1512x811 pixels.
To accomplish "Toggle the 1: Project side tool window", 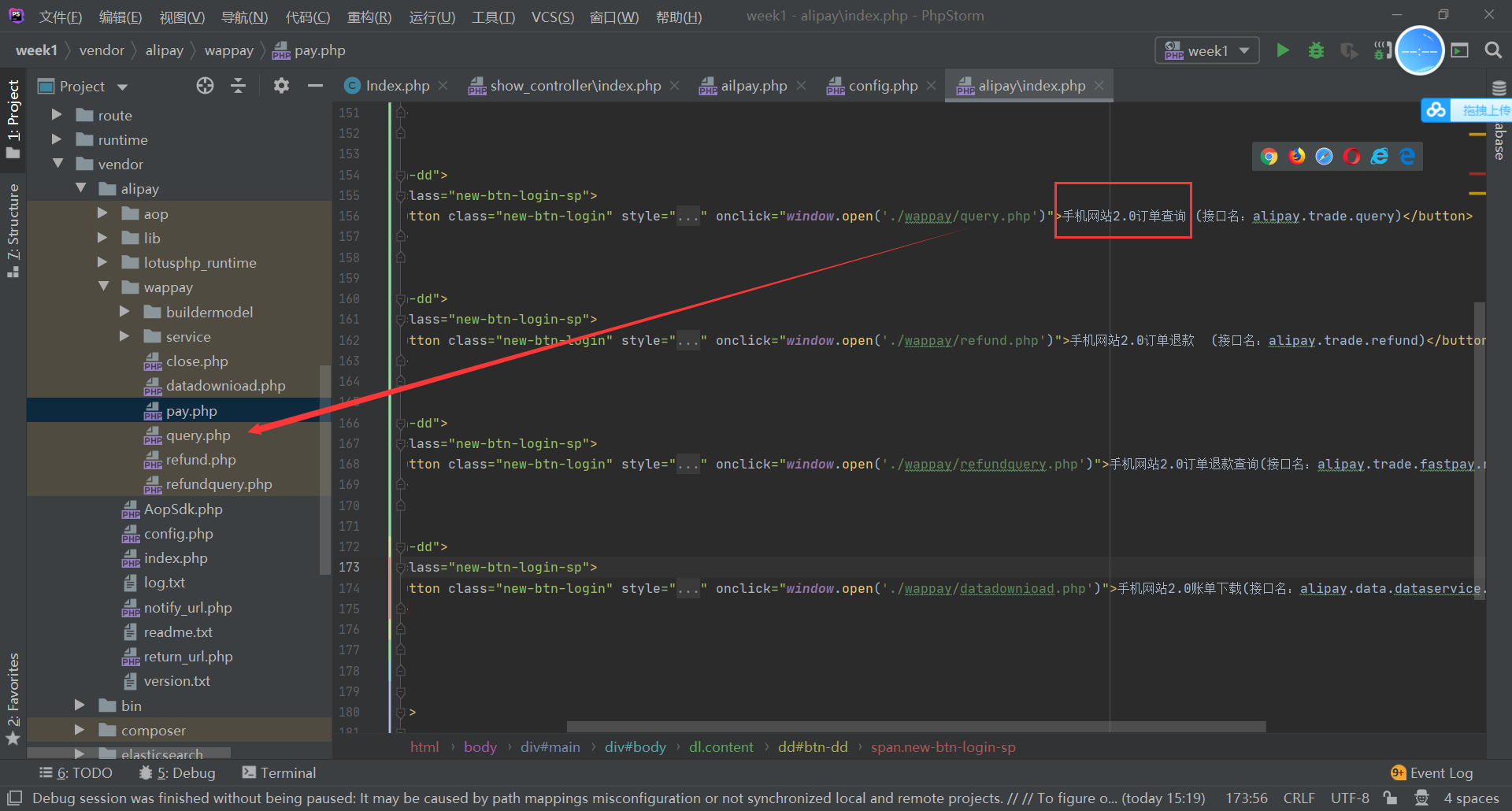I will [x=13, y=118].
